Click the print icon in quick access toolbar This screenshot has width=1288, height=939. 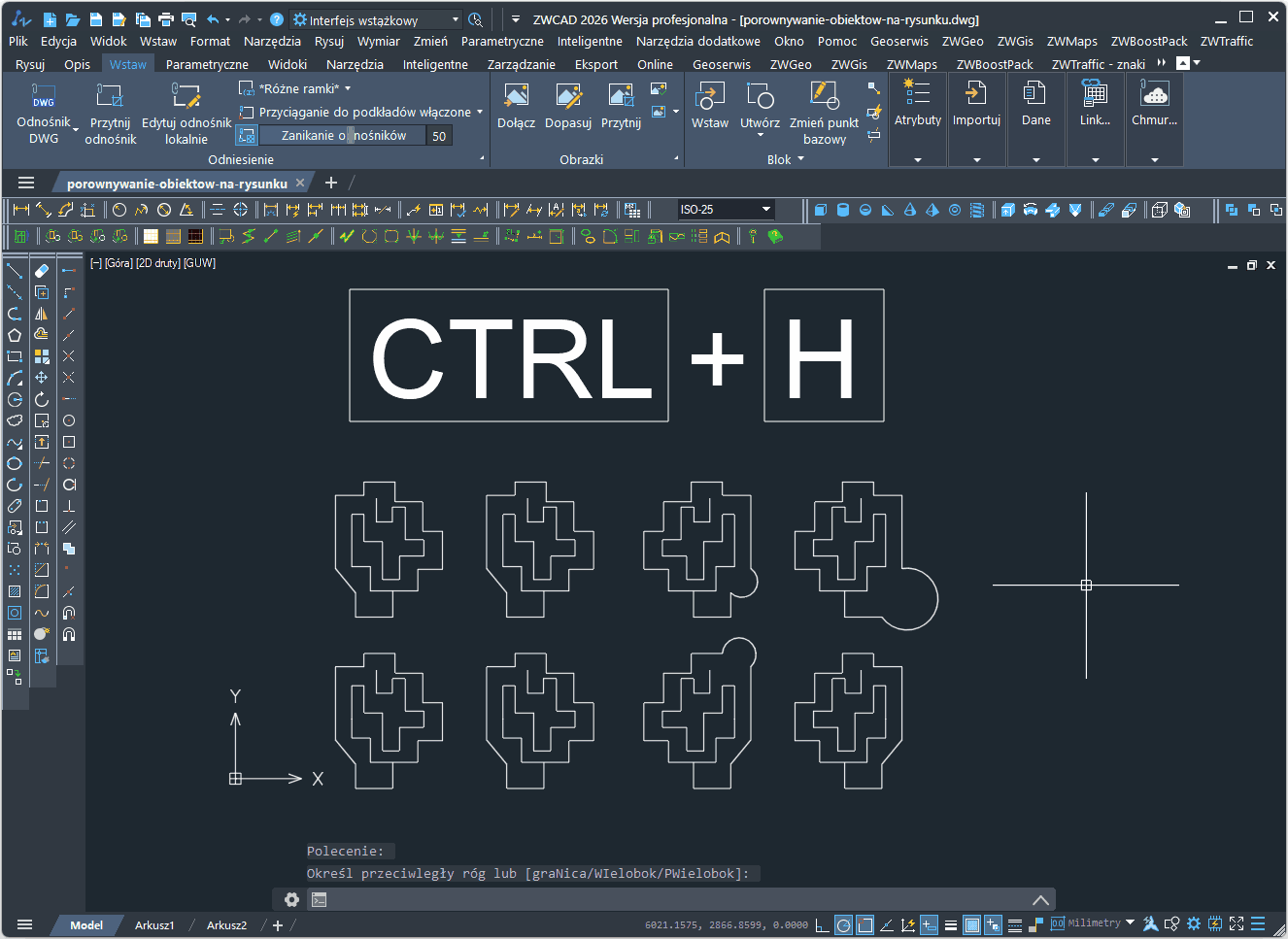(165, 19)
